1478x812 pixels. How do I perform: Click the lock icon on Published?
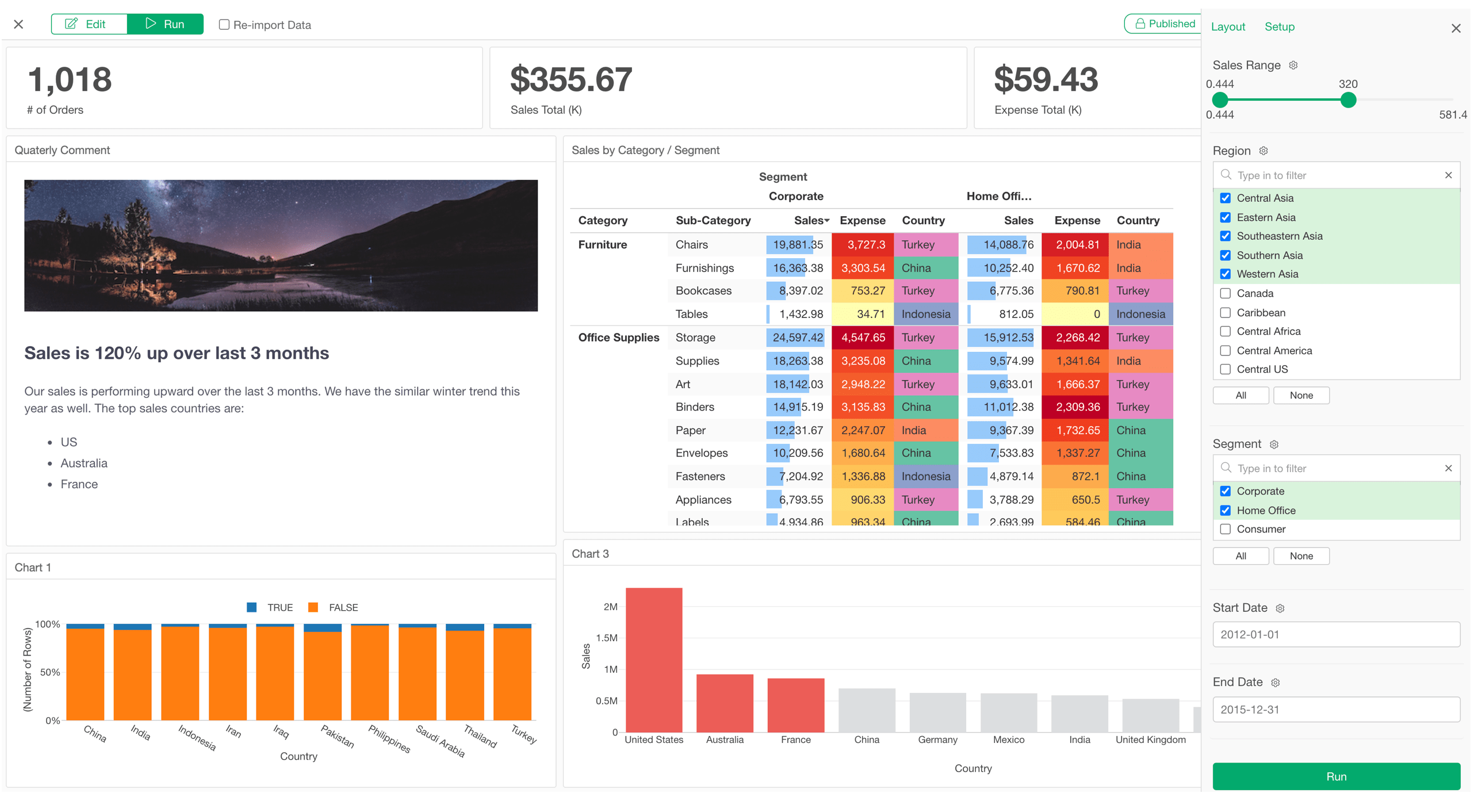(x=1140, y=24)
